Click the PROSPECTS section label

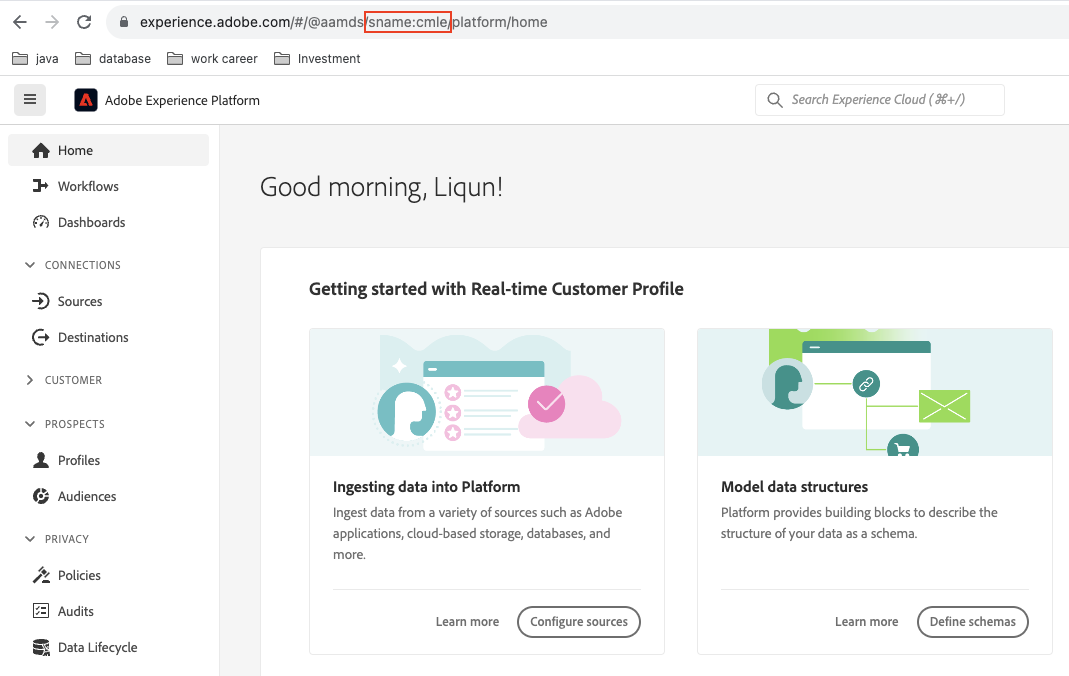tap(74, 423)
